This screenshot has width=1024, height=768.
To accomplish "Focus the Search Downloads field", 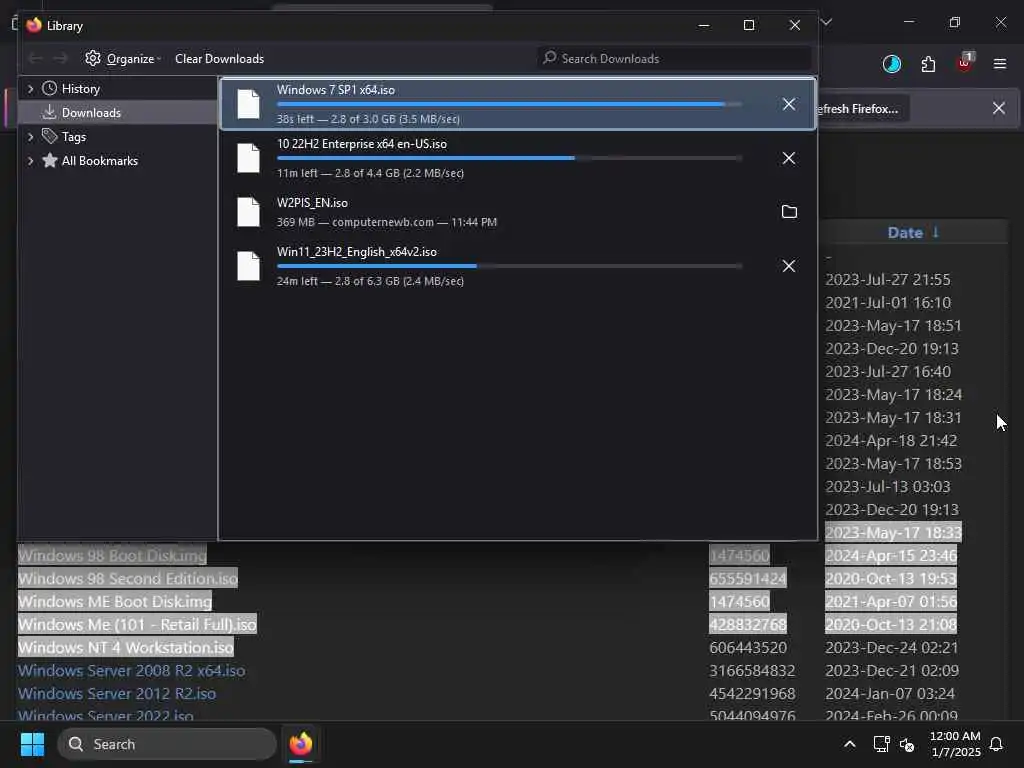I will (x=674, y=59).
